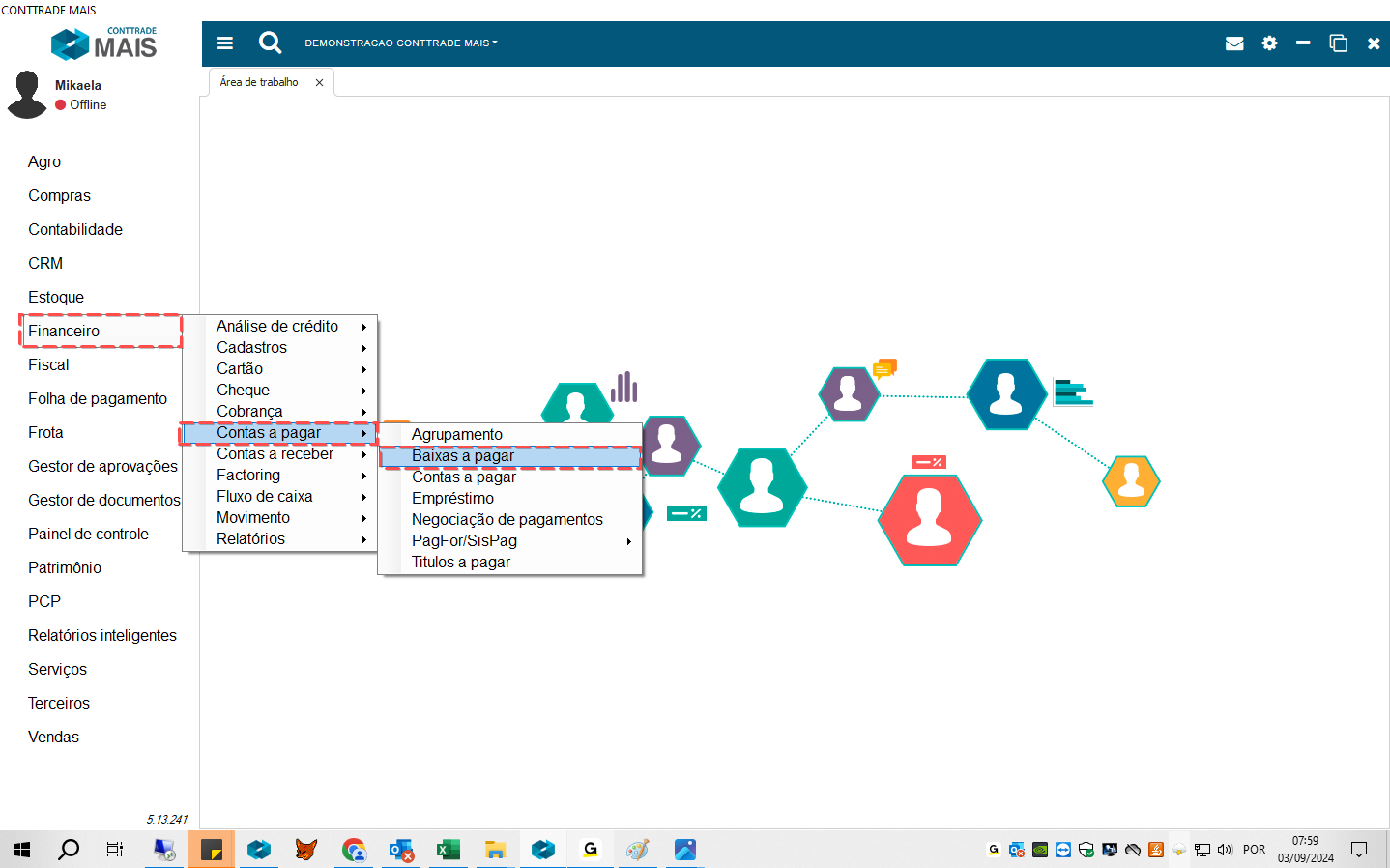1390x868 pixels.
Task: Open Excel from the taskbar
Action: (449, 850)
